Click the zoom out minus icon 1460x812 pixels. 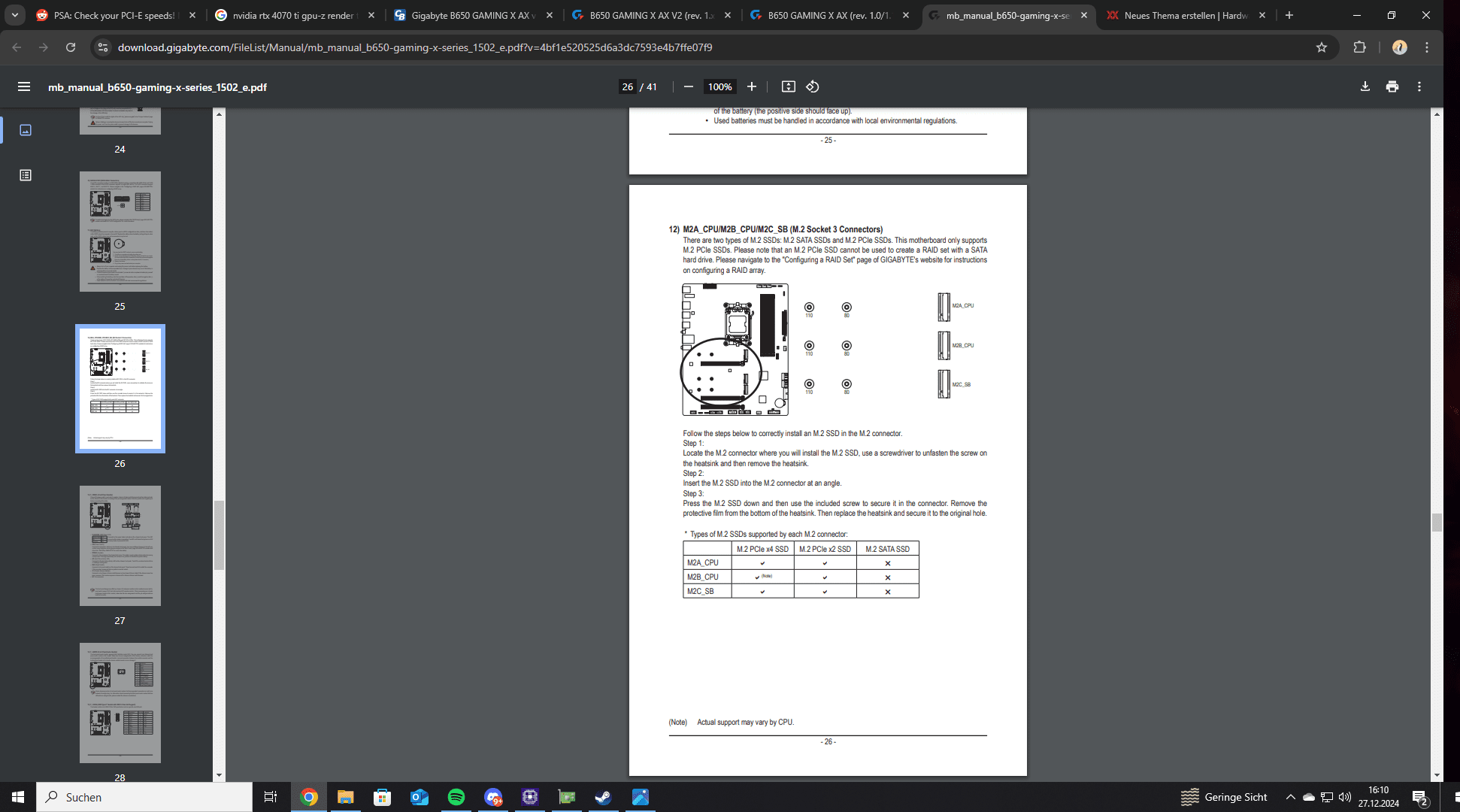pos(688,86)
